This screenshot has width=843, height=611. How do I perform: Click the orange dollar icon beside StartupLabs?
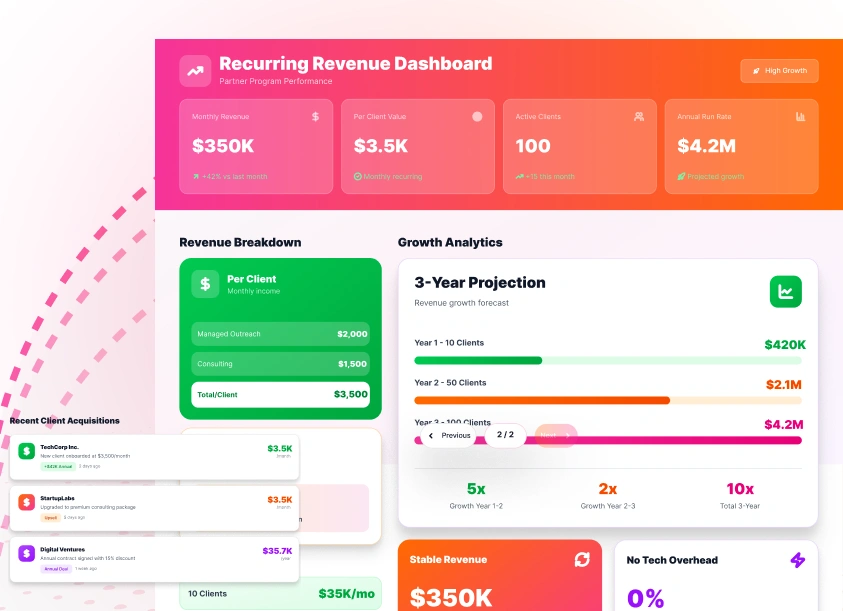pyautogui.click(x=26, y=503)
